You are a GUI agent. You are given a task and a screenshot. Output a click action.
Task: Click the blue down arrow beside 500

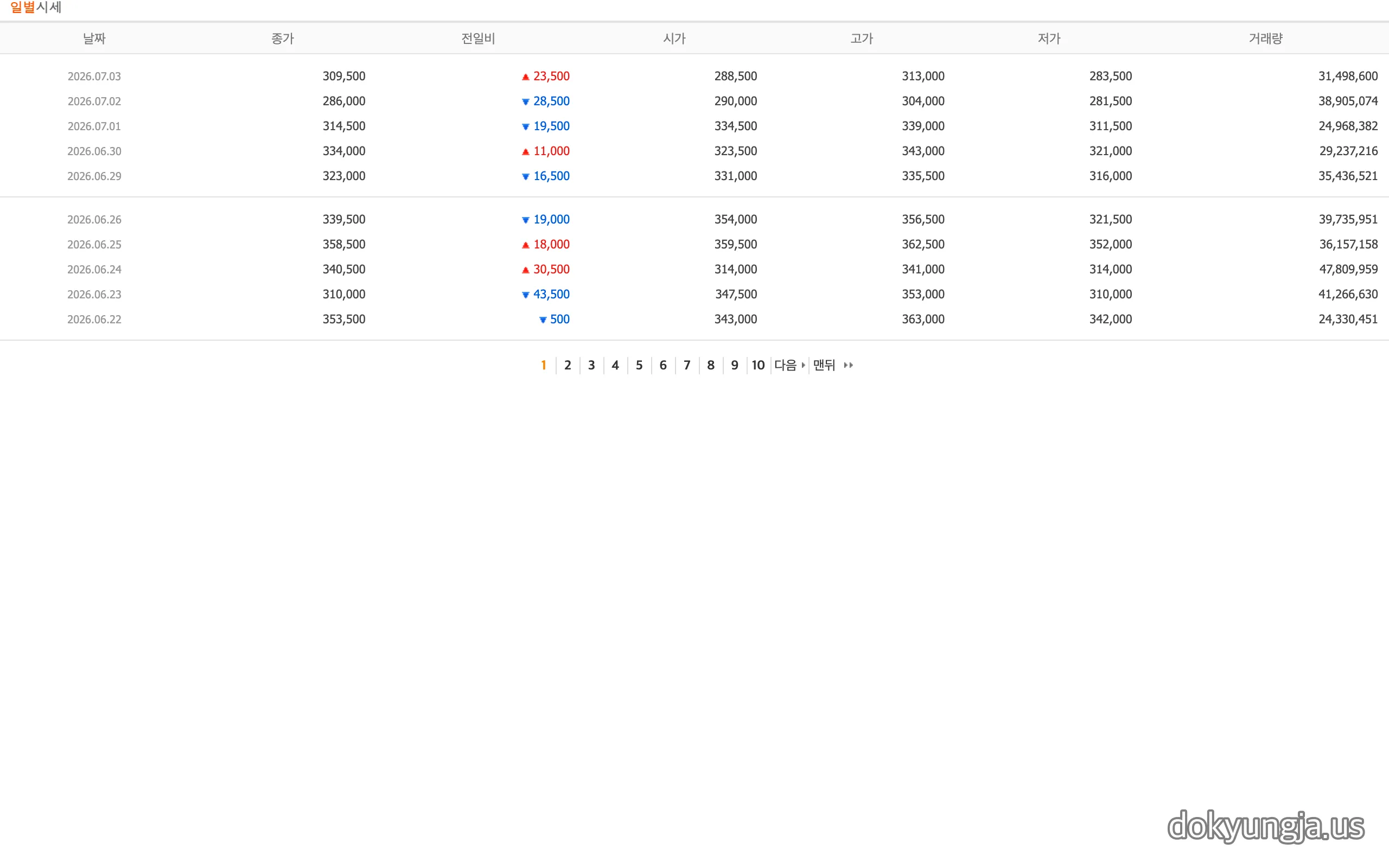[x=543, y=320]
